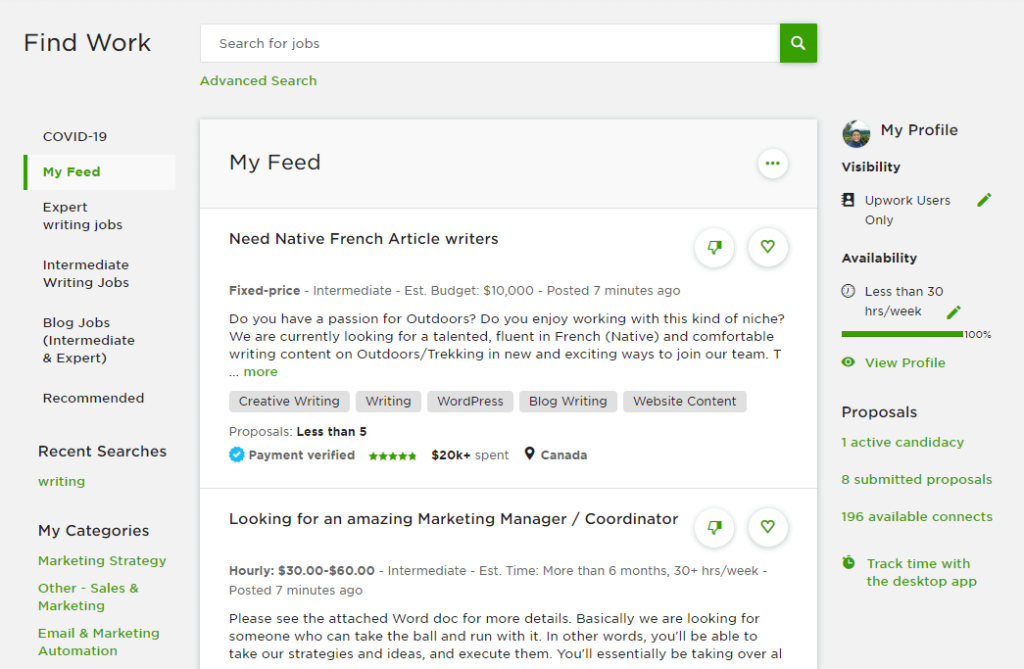
Task: Save the Native French Article writers job
Action: [x=767, y=247]
